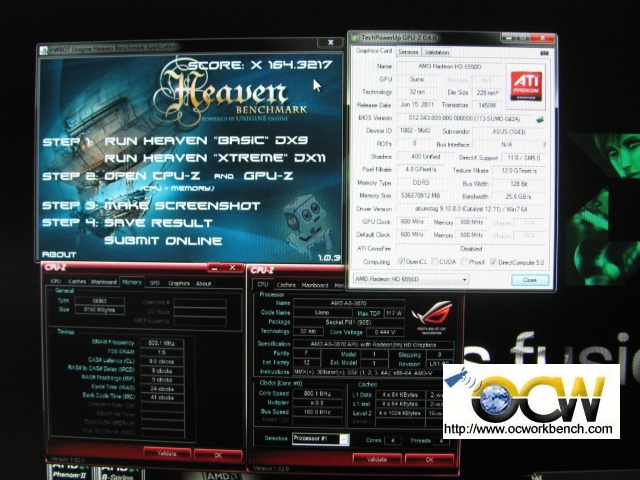Open the Caches tab in the memory CPU-Z window
The width and height of the screenshot is (640, 480).
pos(77,281)
